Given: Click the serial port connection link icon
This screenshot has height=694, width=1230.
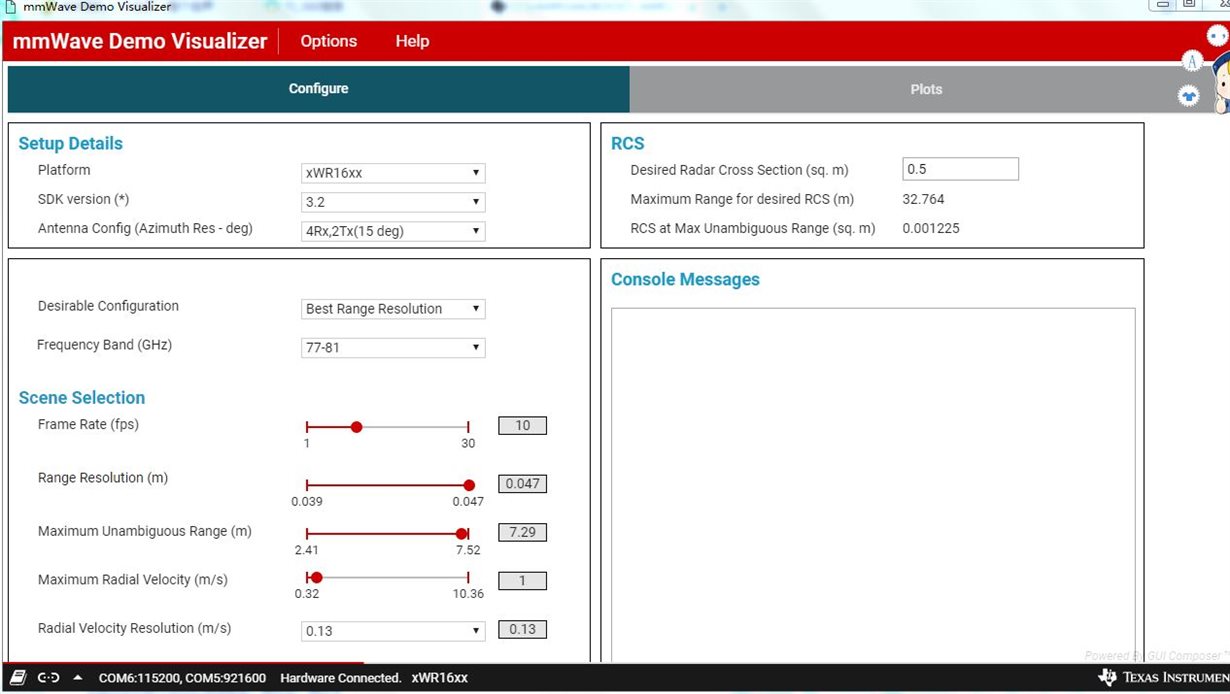Looking at the screenshot, I should click(x=48, y=678).
